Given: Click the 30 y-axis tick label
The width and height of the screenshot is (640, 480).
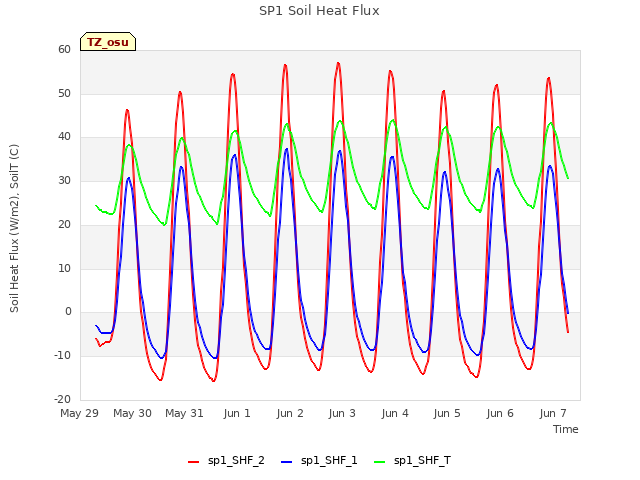Looking at the screenshot, I should pyautogui.click(x=64, y=180).
